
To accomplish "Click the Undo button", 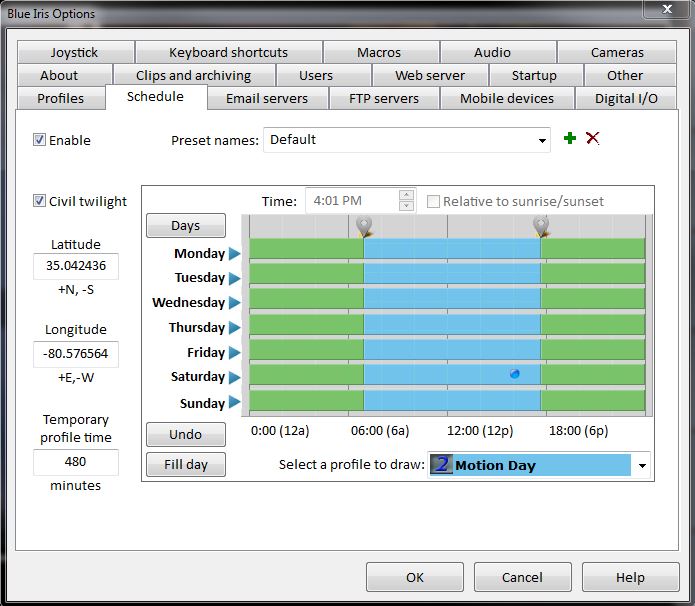I will [x=186, y=434].
